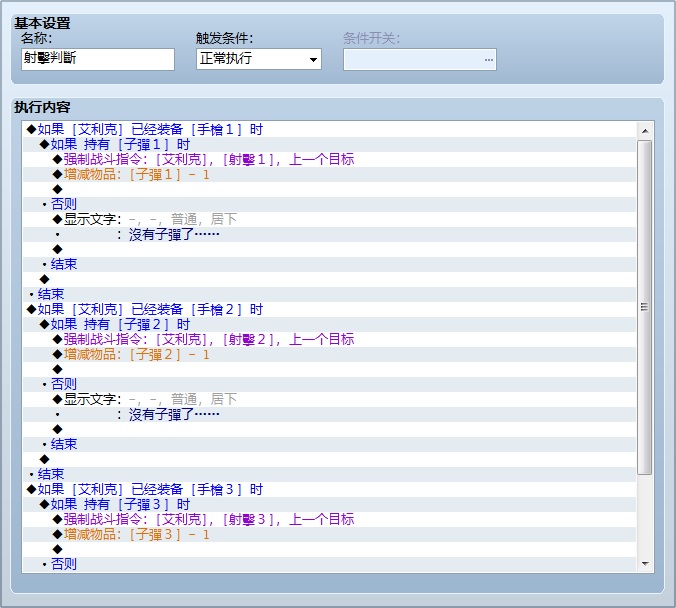Select the 结束 row just above 手槍2 condition
Image resolution: width=676 pixels, height=608 pixels.
tap(329, 295)
